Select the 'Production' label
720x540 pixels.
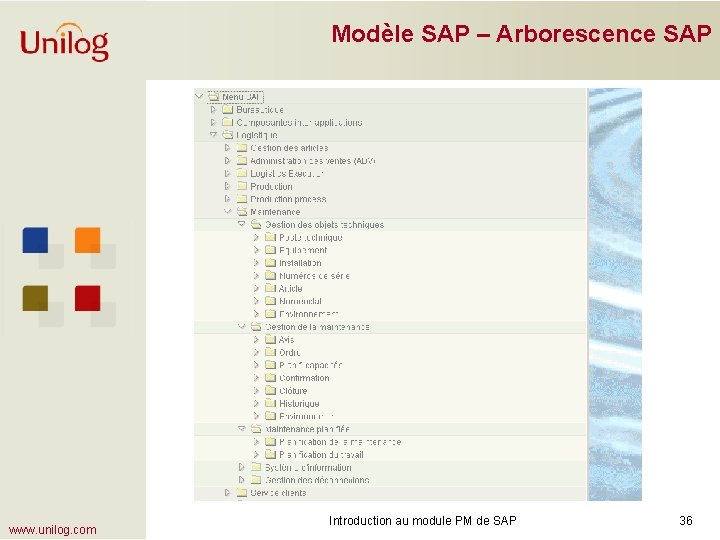point(271,186)
